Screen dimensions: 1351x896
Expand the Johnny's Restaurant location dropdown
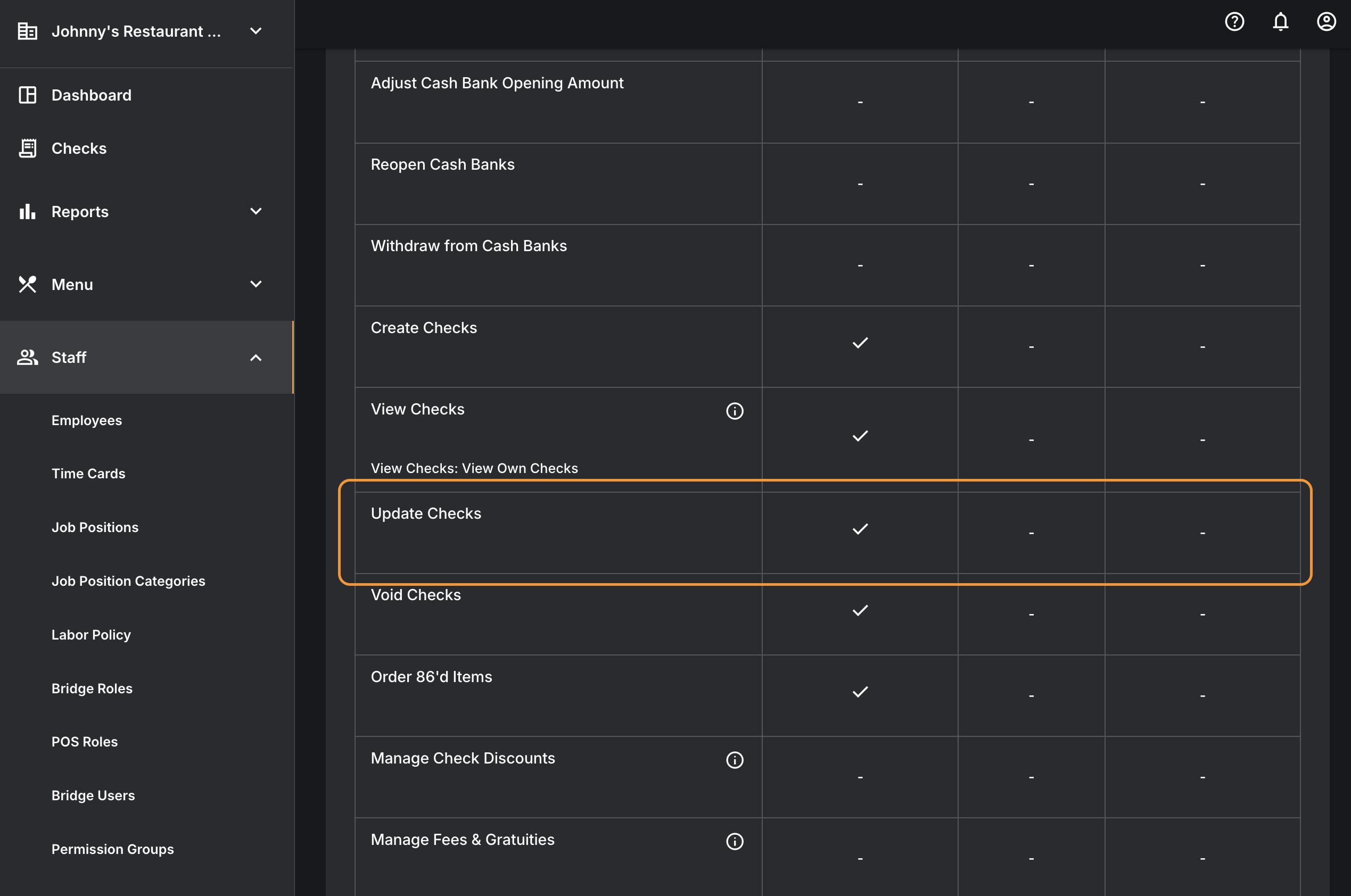point(256,31)
